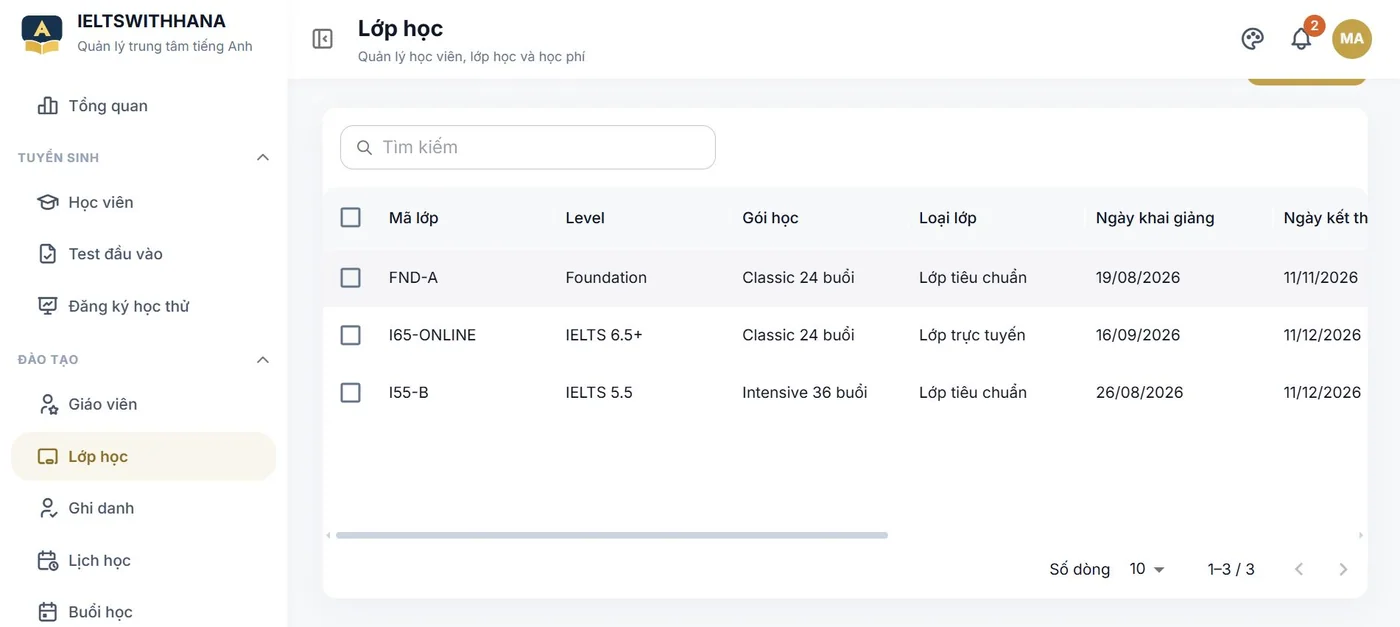This screenshot has width=1400, height=627.
Task: Open Ghi danh in the sidebar
Action: [143, 508]
